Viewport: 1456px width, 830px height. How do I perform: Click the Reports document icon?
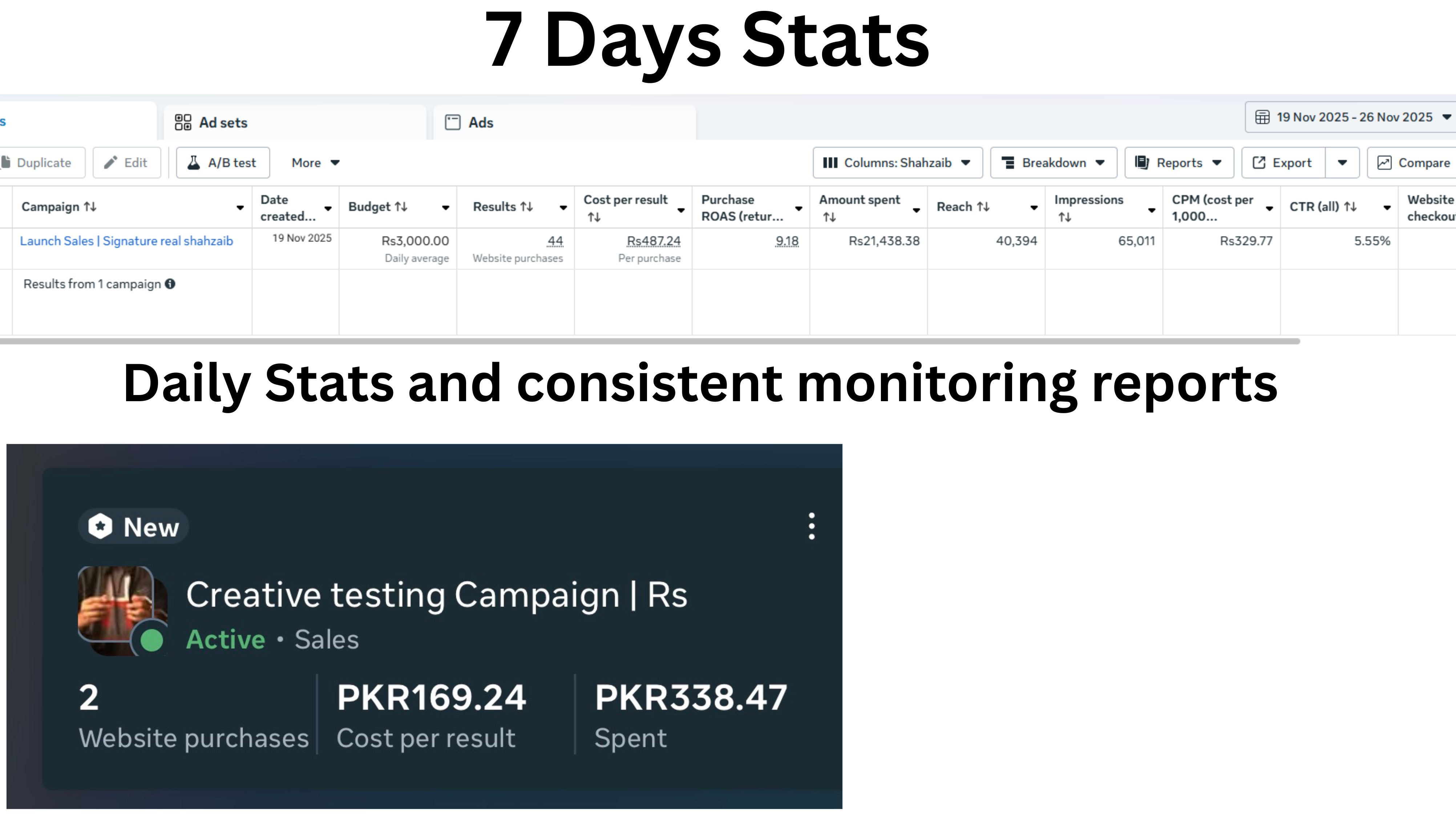click(x=1142, y=162)
